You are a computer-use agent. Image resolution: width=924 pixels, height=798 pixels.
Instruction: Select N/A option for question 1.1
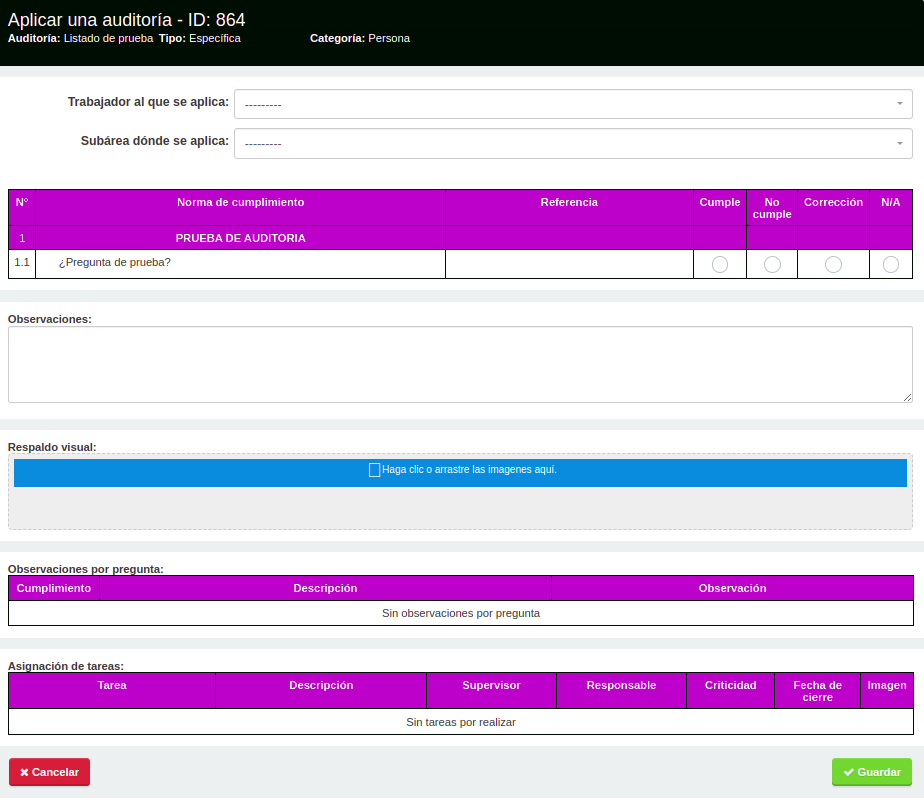click(x=891, y=265)
